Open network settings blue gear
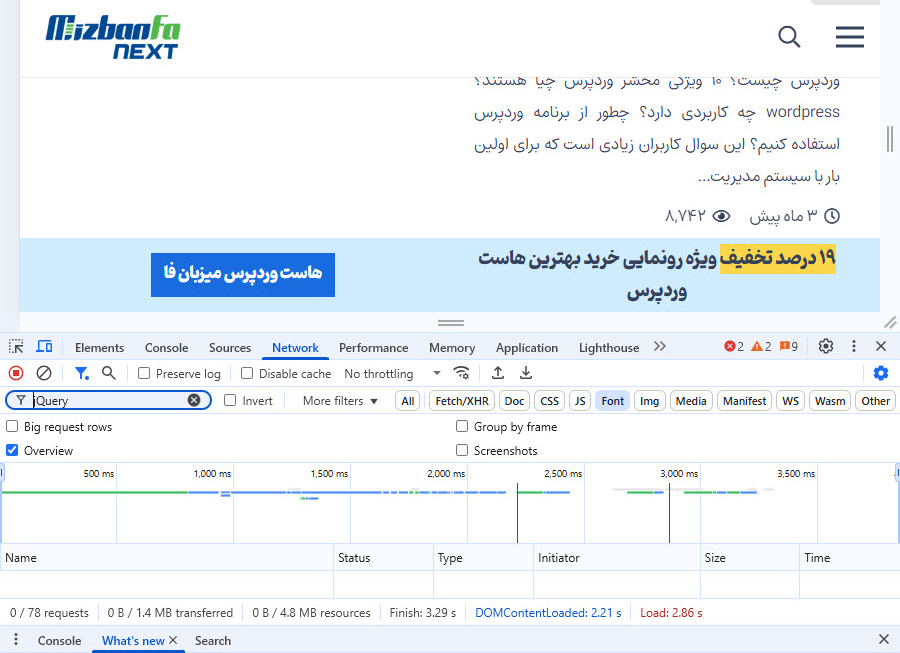Screen dimensions: 900x653 (881, 374)
